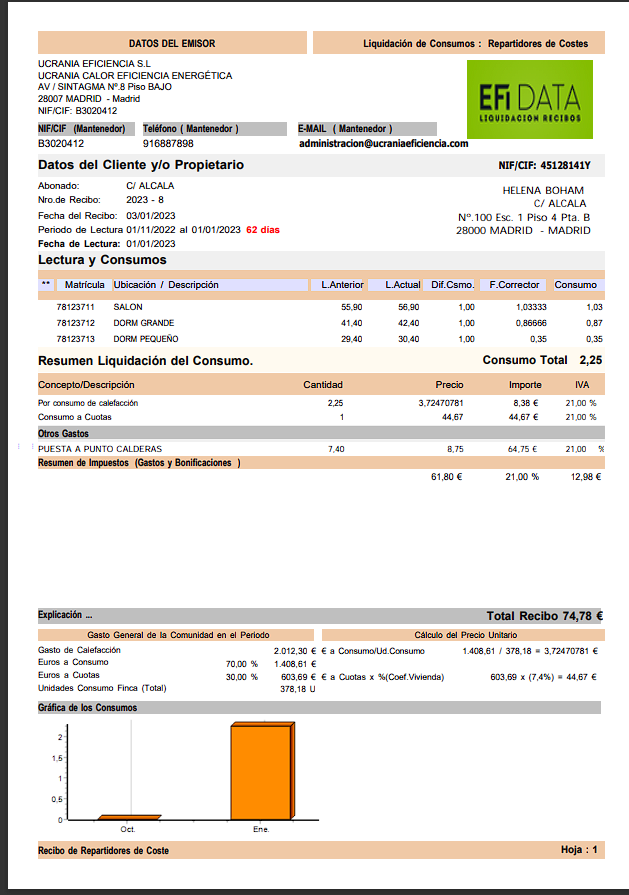Select the Mantenedor NIF value B3020412
The height and width of the screenshot is (895, 629).
pyautogui.click(x=61, y=144)
